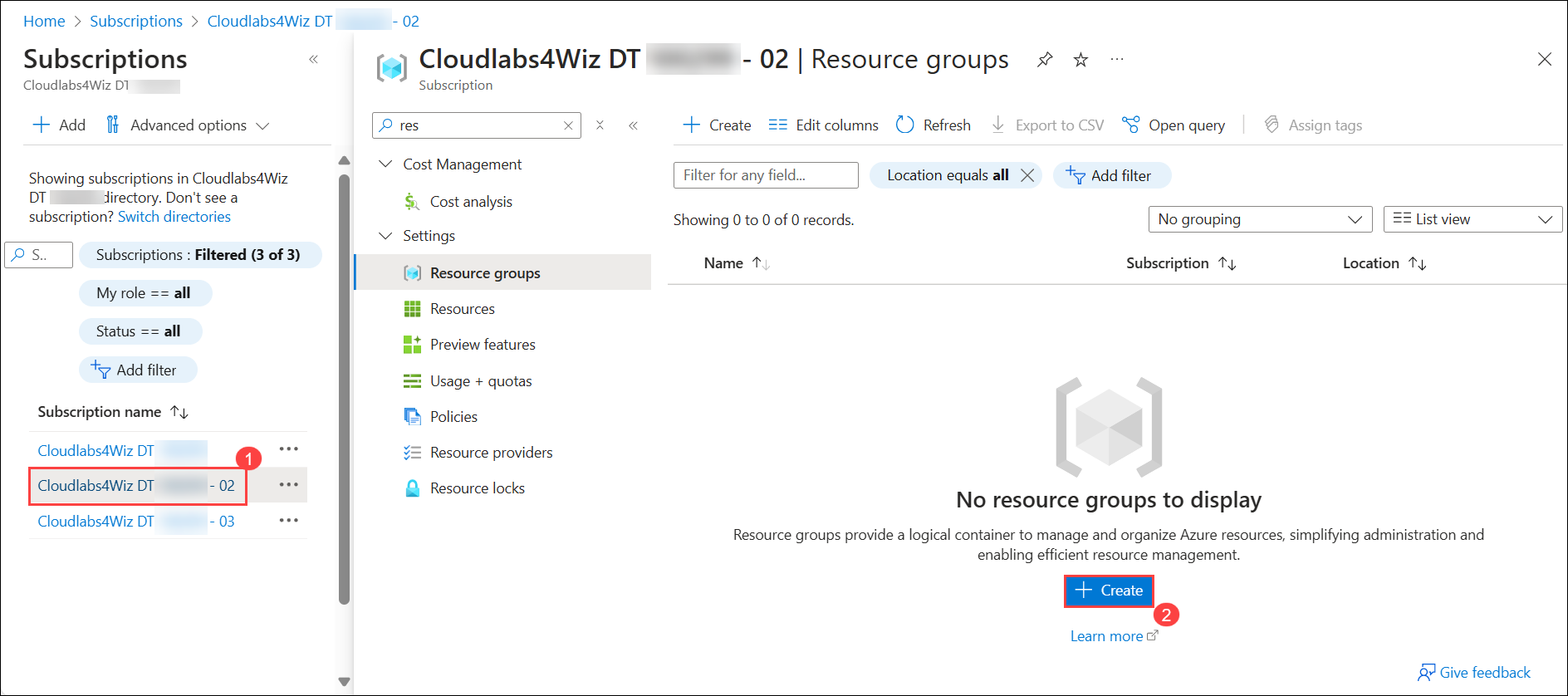1568x696 pixels.
Task: Open the more options ellipsis in title
Action: pyautogui.click(x=1117, y=60)
